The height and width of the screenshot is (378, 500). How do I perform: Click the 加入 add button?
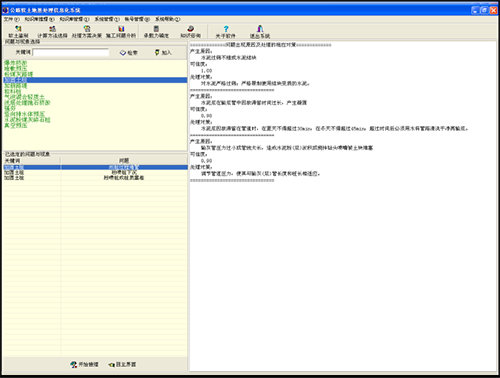163,53
